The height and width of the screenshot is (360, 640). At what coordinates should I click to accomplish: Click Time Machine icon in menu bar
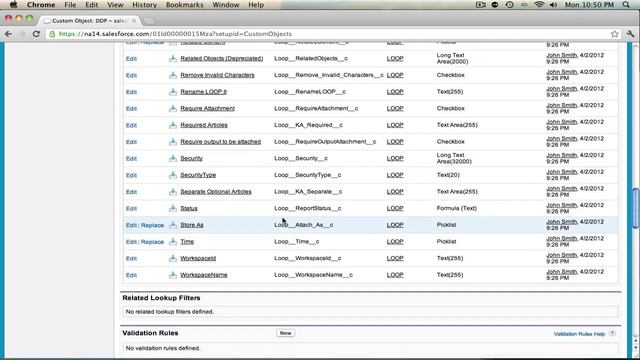(509, 5)
